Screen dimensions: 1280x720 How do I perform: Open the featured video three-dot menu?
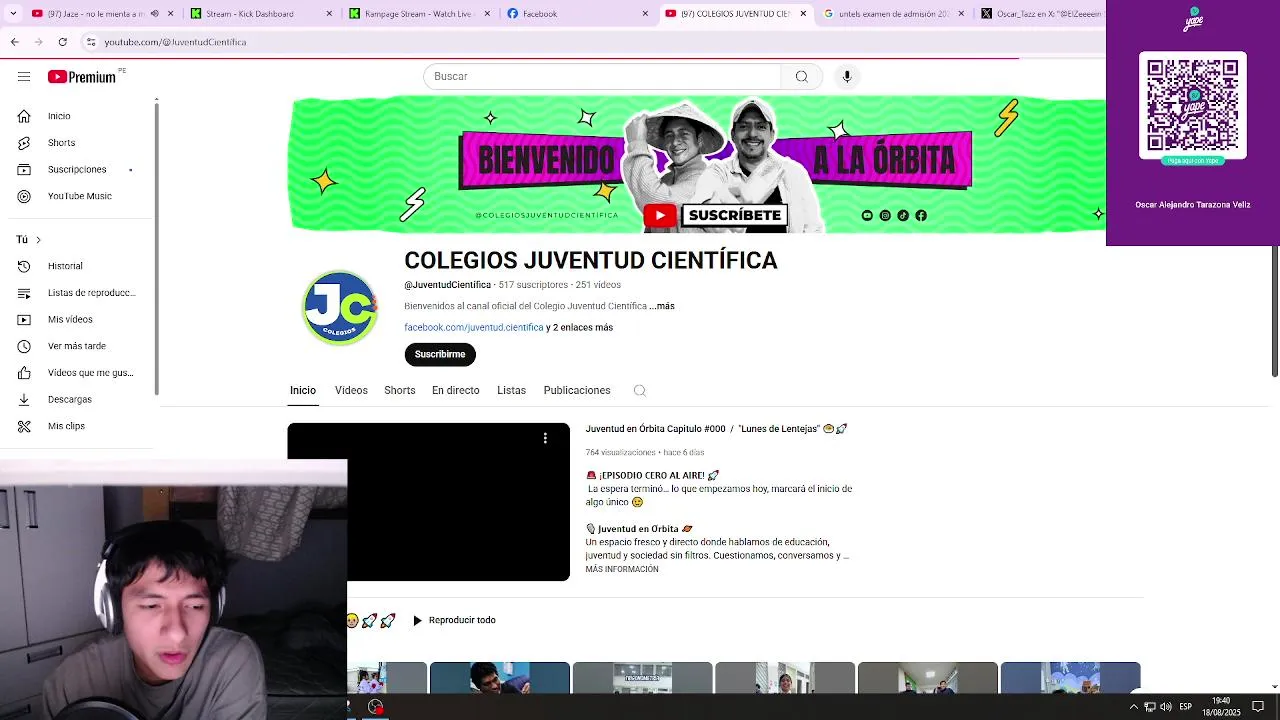(545, 438)
